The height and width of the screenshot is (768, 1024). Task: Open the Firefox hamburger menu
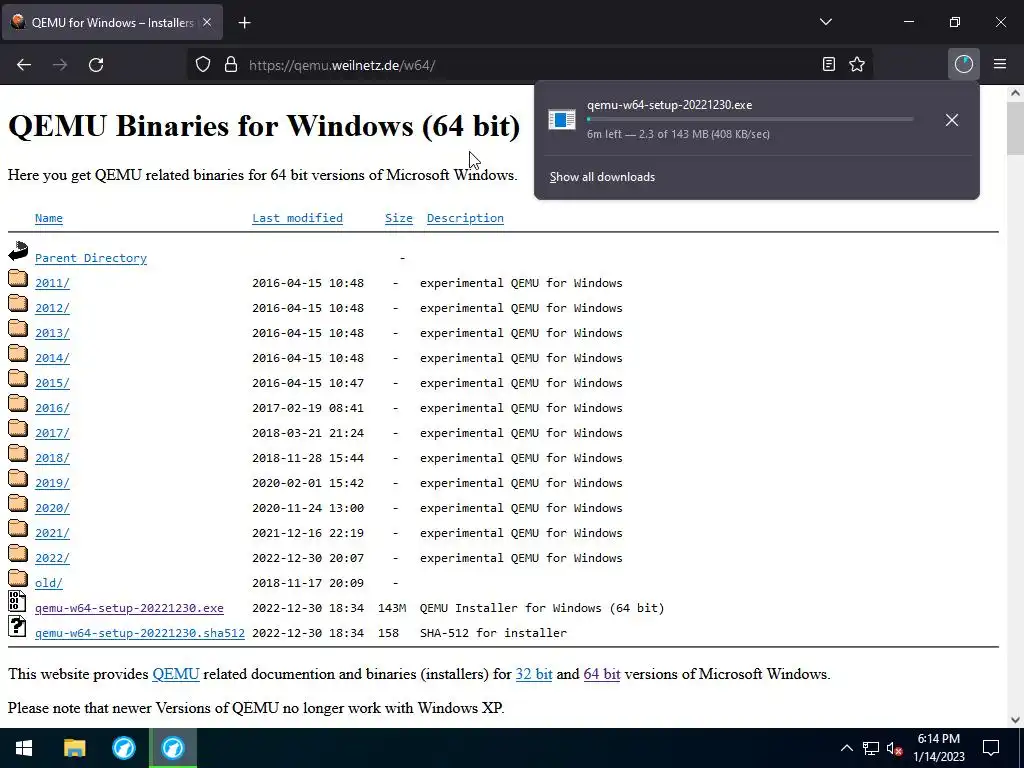click(x=1000, y=64)
